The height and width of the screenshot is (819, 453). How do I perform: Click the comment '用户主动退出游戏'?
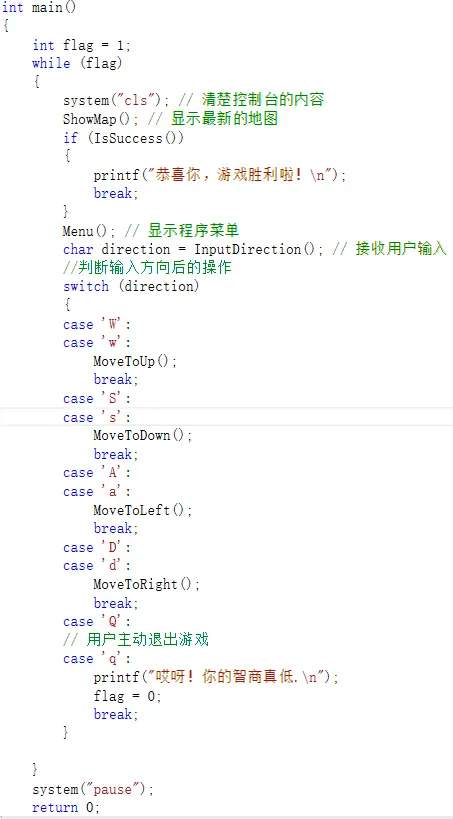point(136,640)
